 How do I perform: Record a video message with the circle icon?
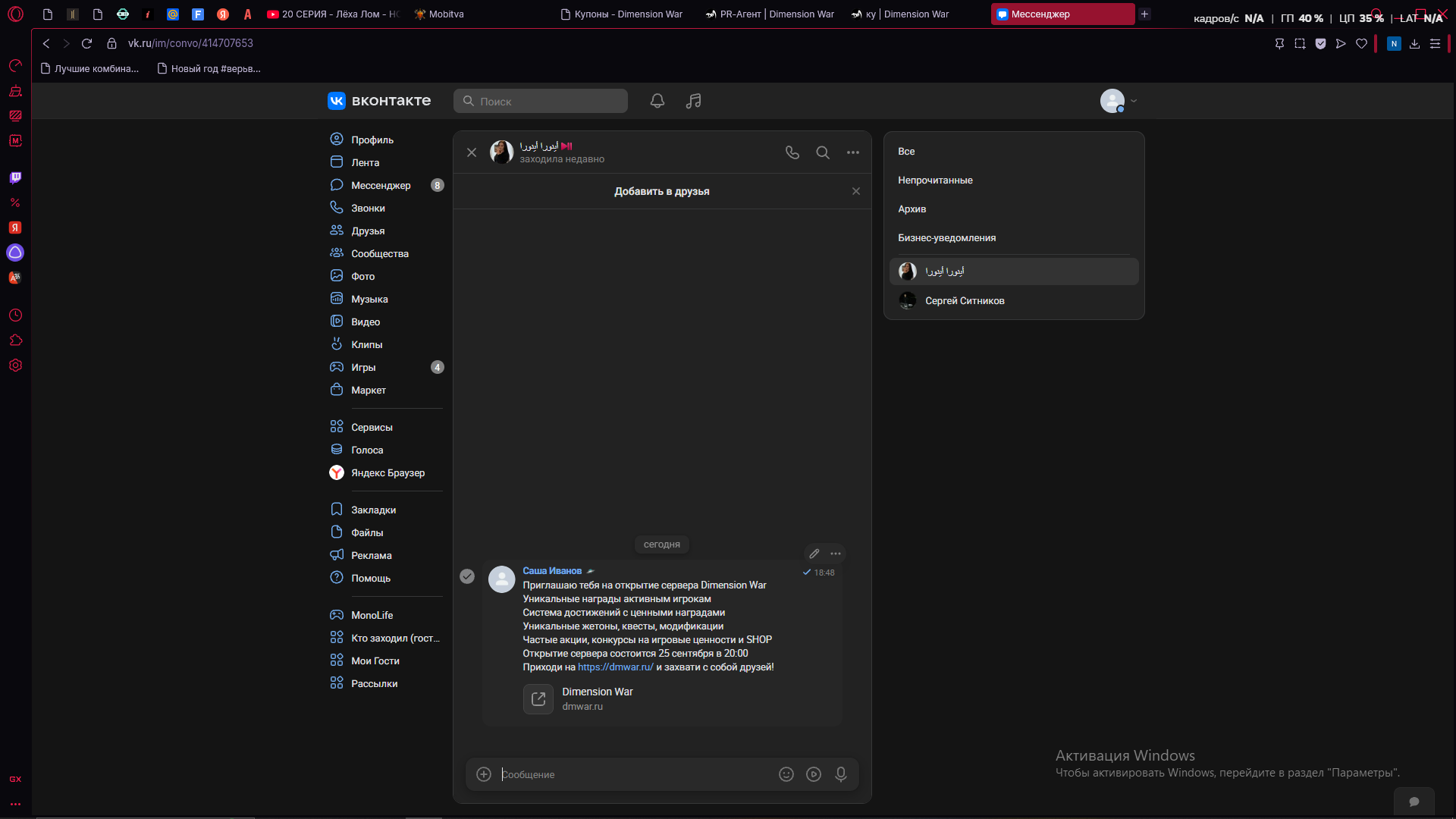pyautogui.click(x=814, y=774)
